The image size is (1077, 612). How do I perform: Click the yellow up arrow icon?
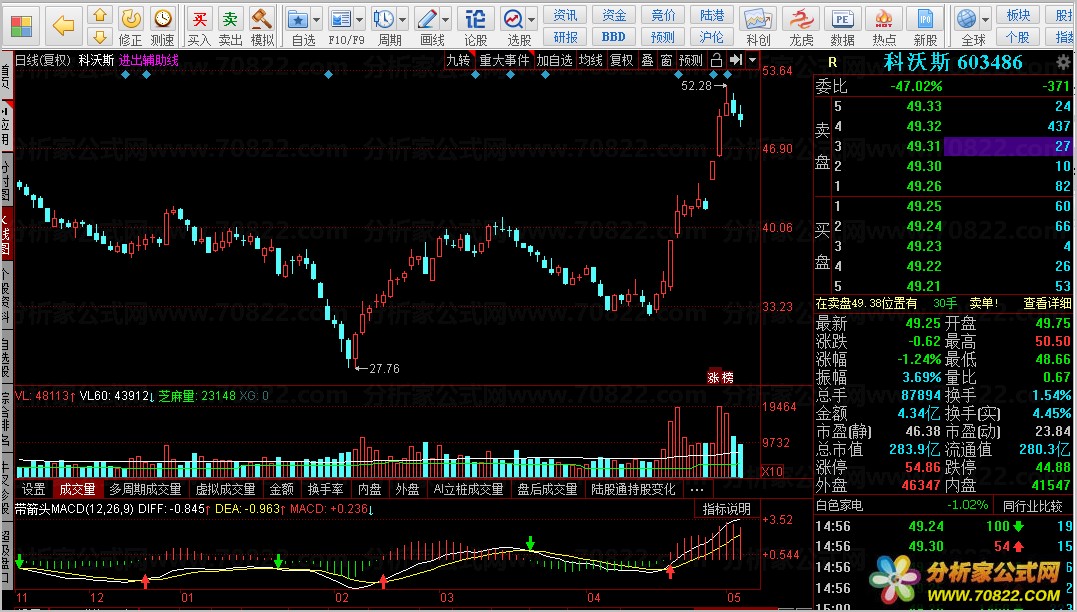click(x=100, y=14)
